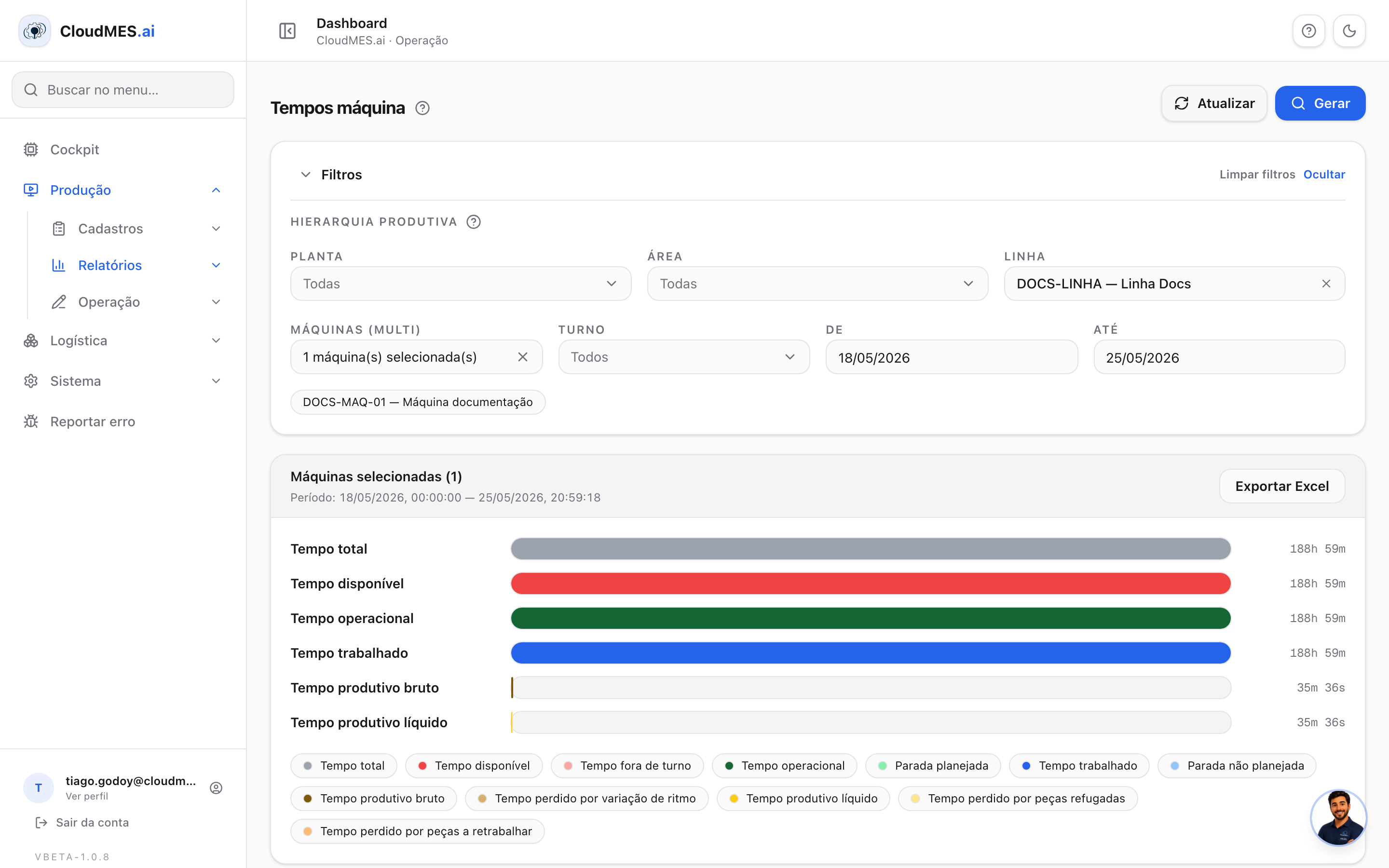Screen dimensions: 1389x868
Task: Toggle the Parada não planejada legend
Action: tap(1236, 766)
